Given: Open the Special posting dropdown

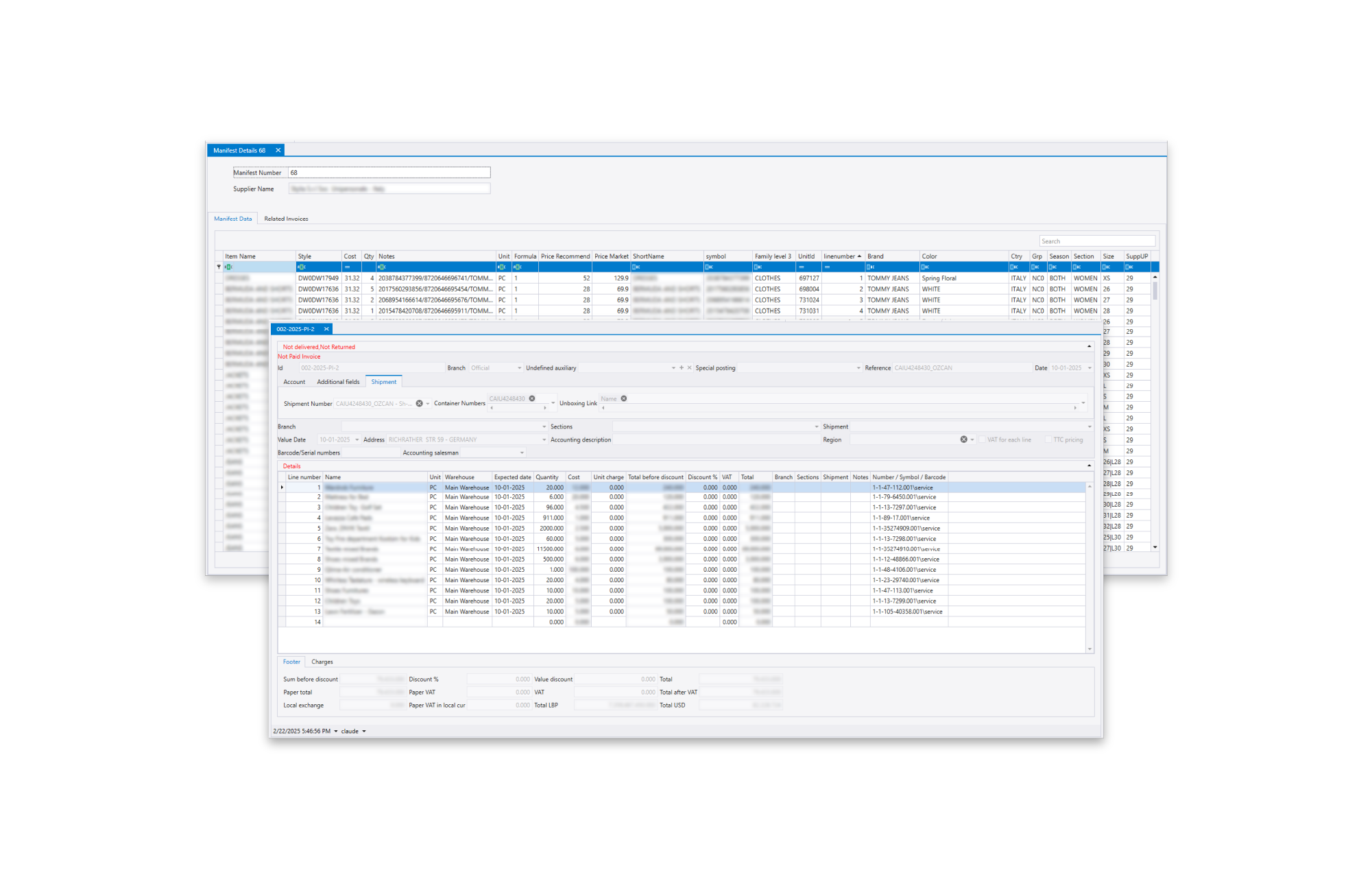Looking at the screenshot, I should point(858,368).
